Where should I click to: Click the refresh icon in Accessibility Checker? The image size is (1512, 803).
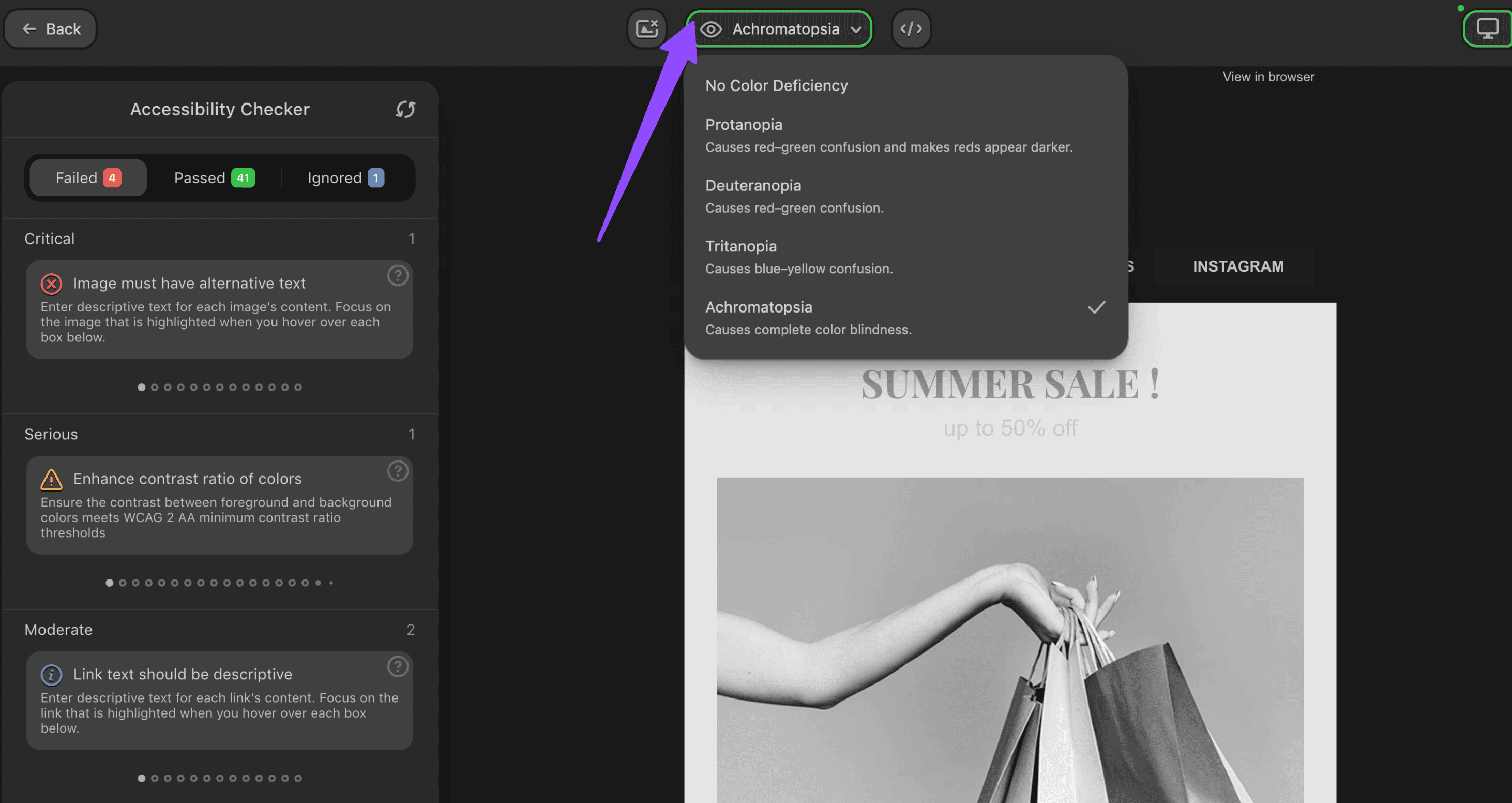(405, 109)
